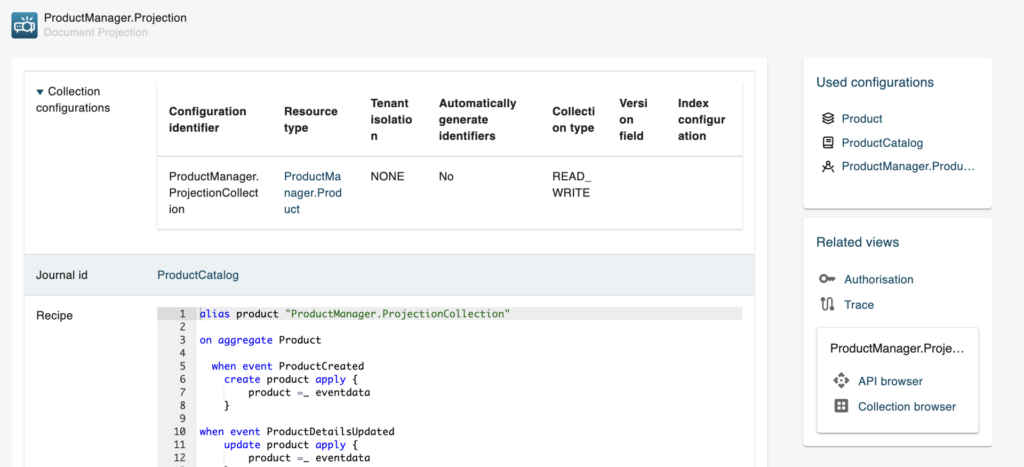This screenshot has width=1024, height=467.
Task: Click the Product layers icon
Action: [x=827, y=119]
